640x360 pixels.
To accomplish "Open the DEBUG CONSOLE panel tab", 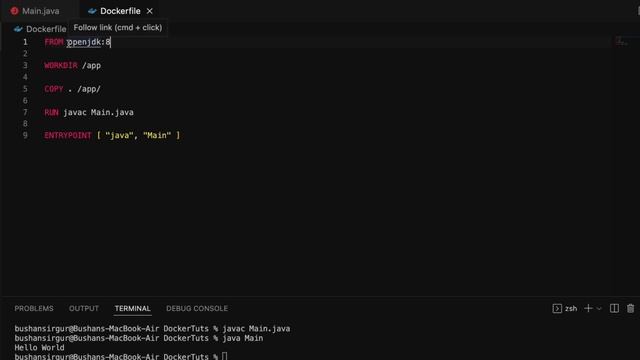I will pos(197,309).
